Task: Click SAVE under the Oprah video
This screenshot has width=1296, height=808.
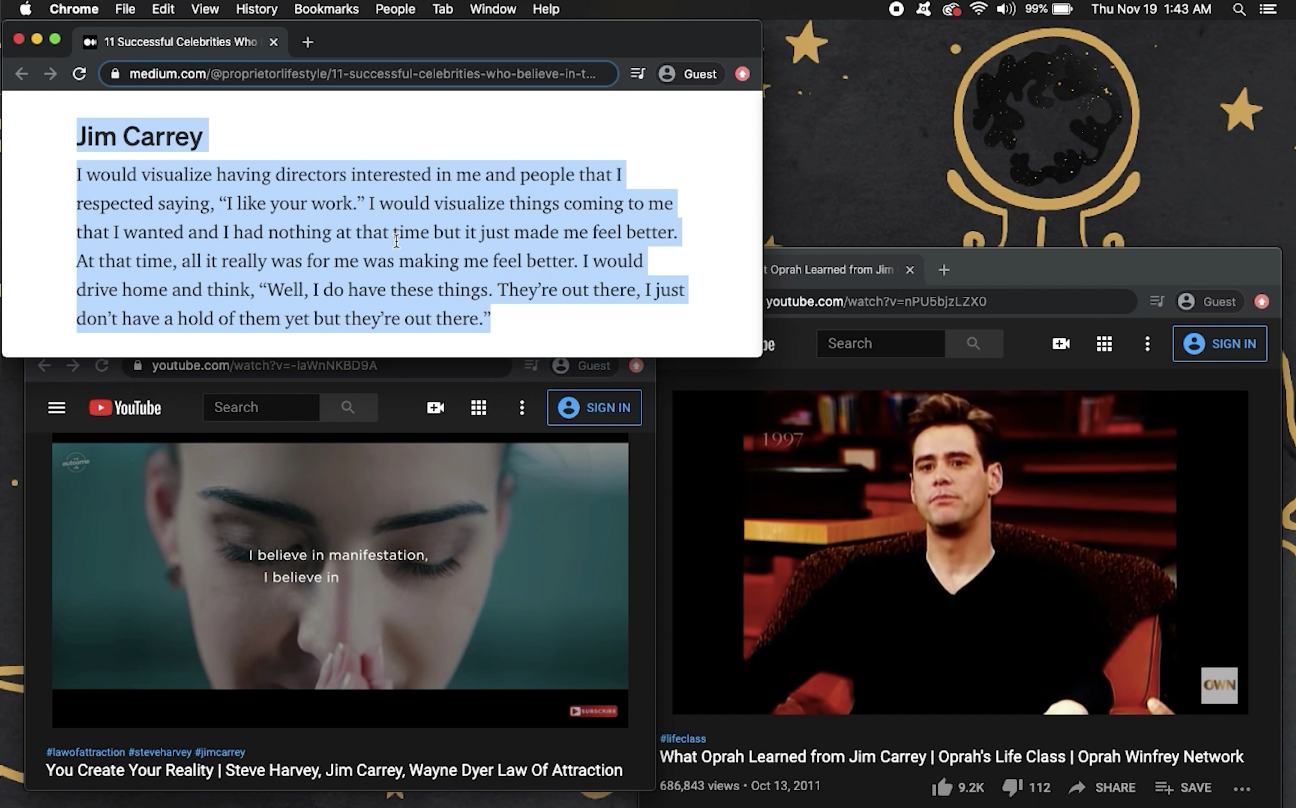Action: click(1183, 788)
